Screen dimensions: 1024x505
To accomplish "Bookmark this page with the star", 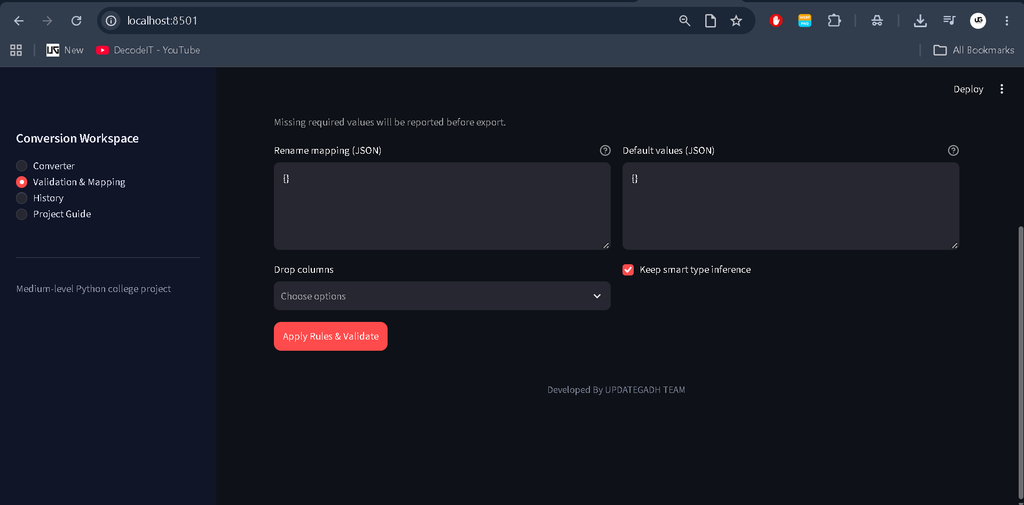I will pos(736,21).
